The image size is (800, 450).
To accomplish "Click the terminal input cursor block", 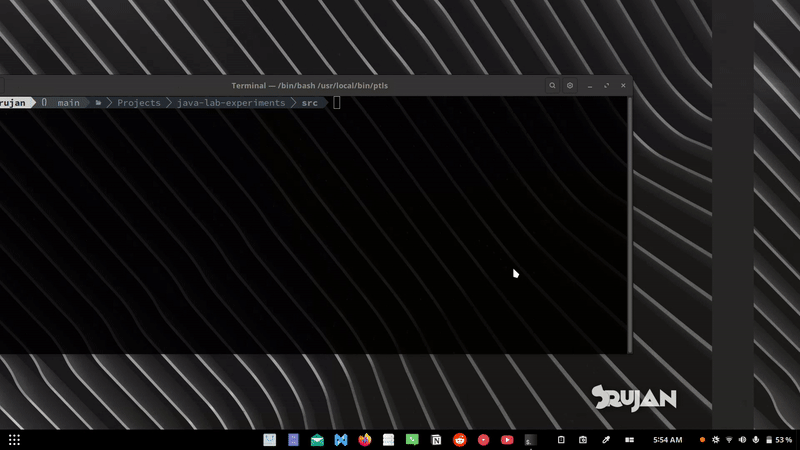I will 337,103.
